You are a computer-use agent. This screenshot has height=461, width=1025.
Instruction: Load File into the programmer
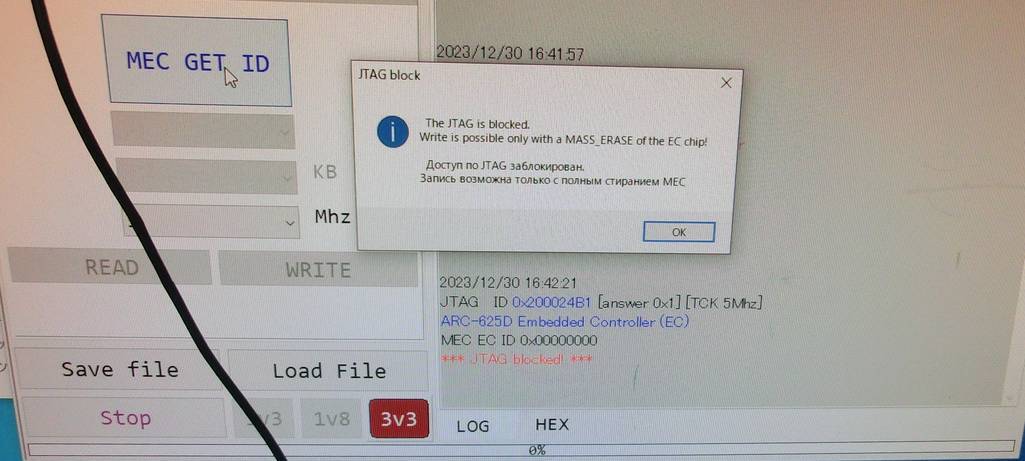point(328,371)
